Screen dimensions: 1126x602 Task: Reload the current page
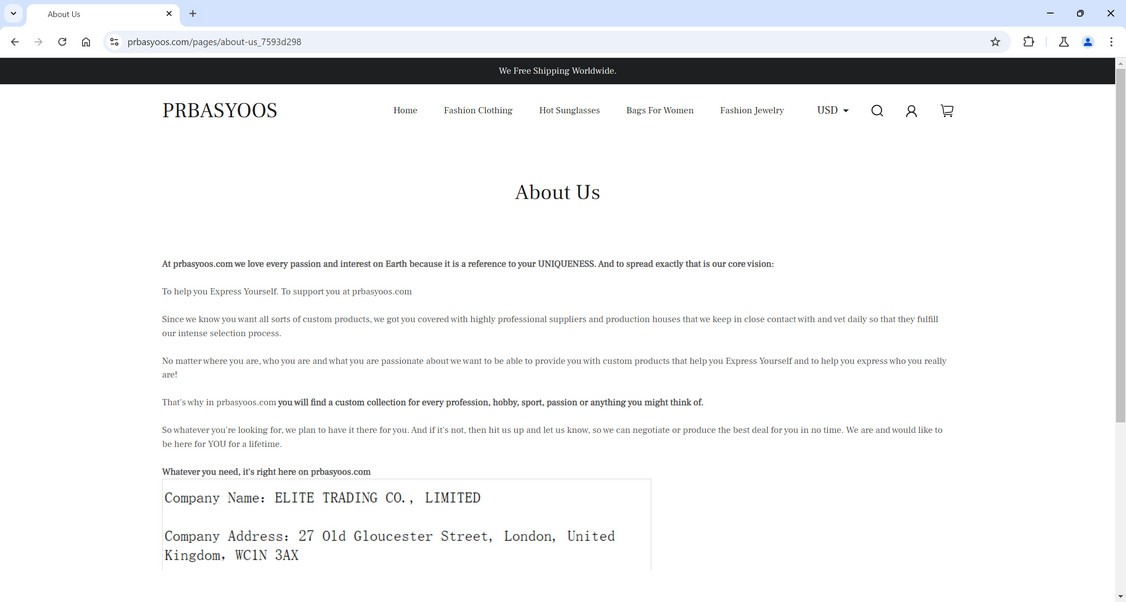click(x=62, y=42)
